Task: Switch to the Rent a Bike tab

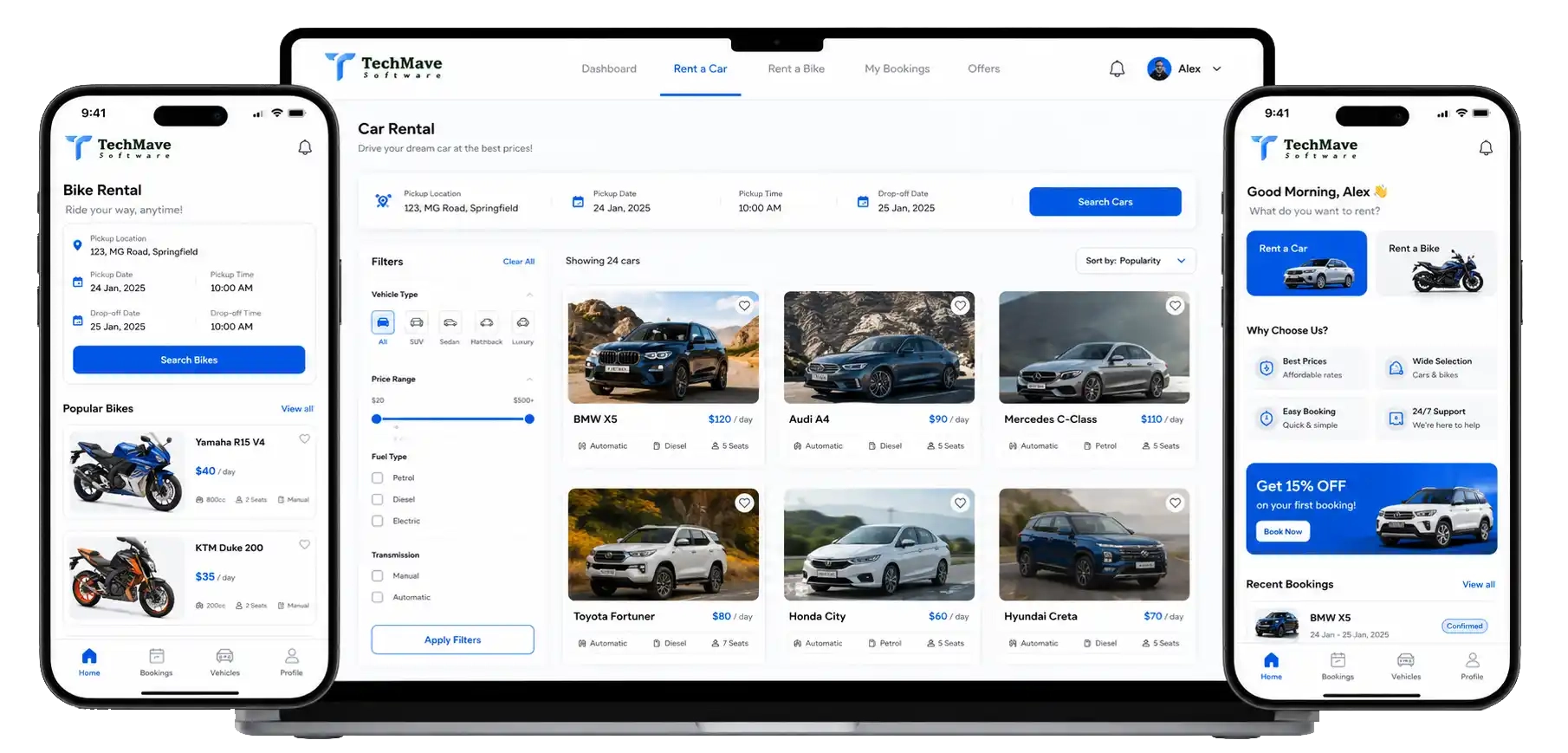Action: (796, 69)
